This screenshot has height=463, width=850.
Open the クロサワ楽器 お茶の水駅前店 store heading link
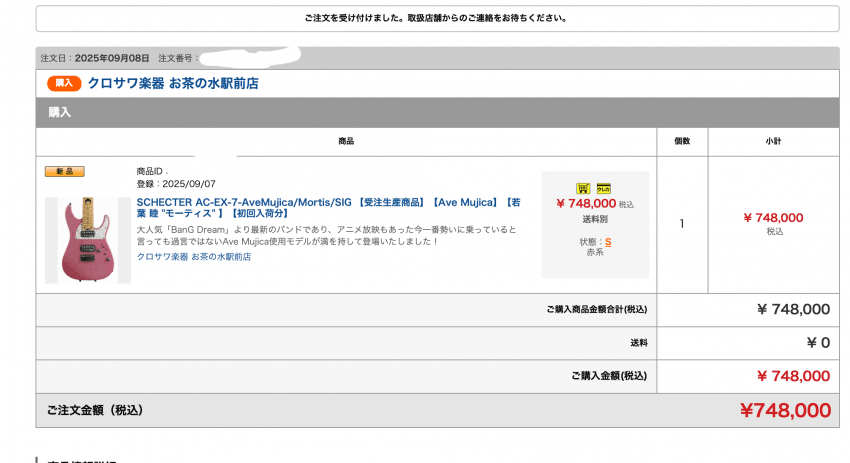coord(173,83)
